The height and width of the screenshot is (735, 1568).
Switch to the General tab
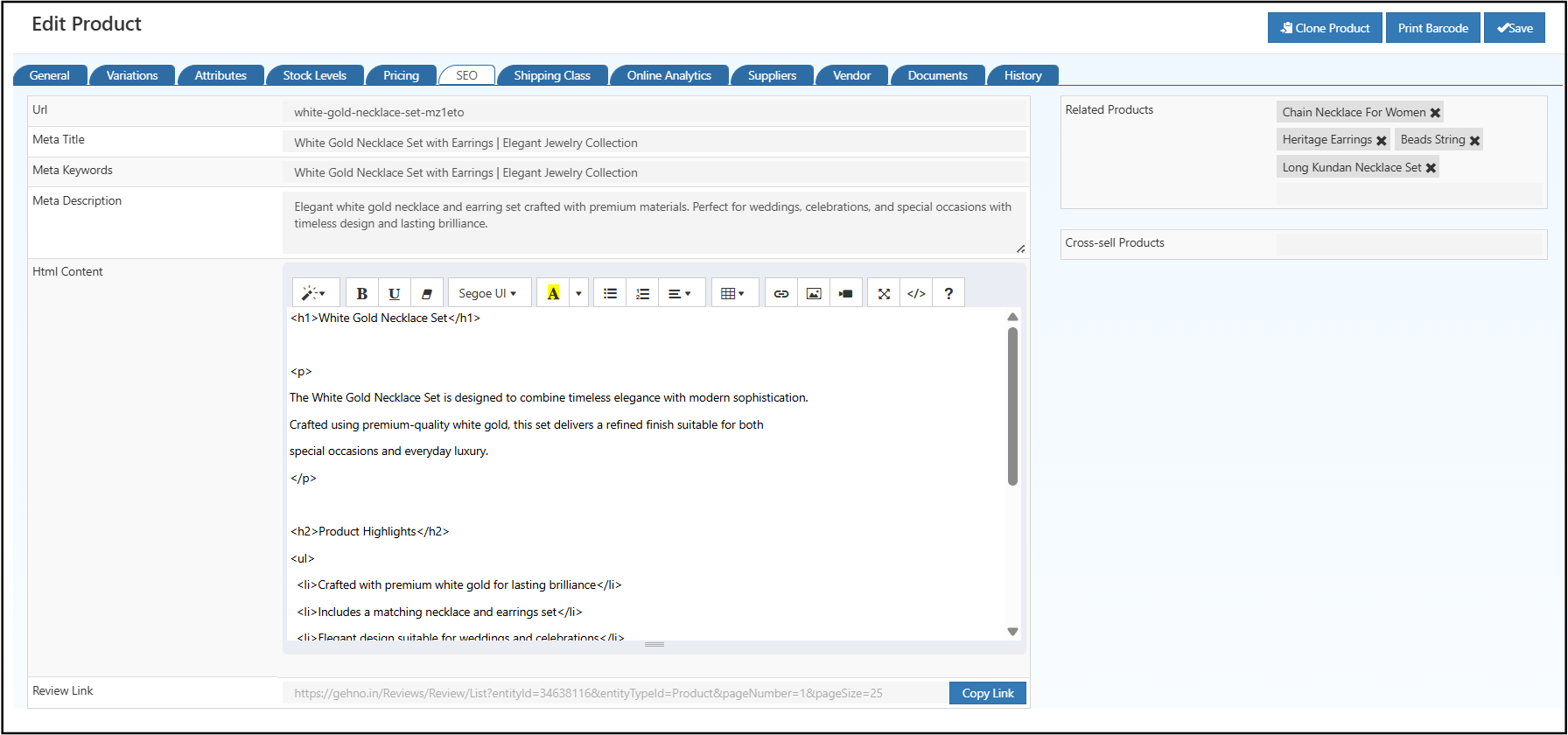[x=50, y=75]
